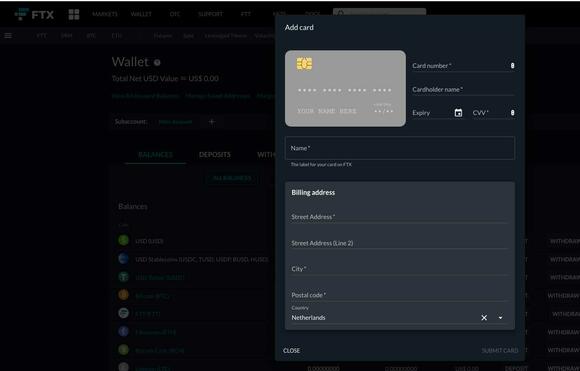The image size is (580, 371).
Task: Click the header search box
Action: (380, 13)
